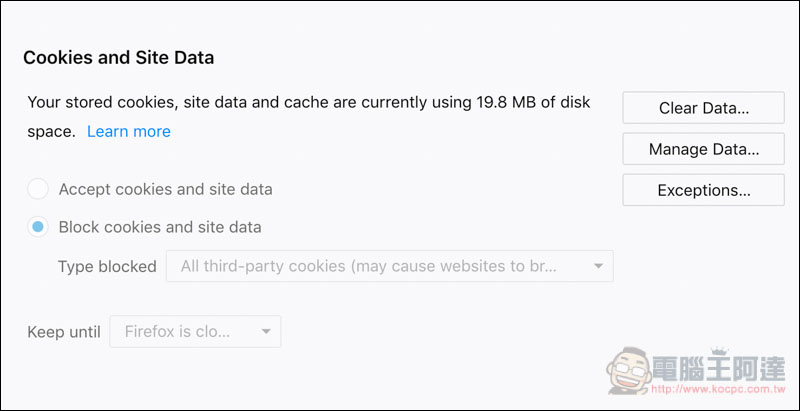
Task: Open the Type blocked combo box
Action: tap(389, 266)
